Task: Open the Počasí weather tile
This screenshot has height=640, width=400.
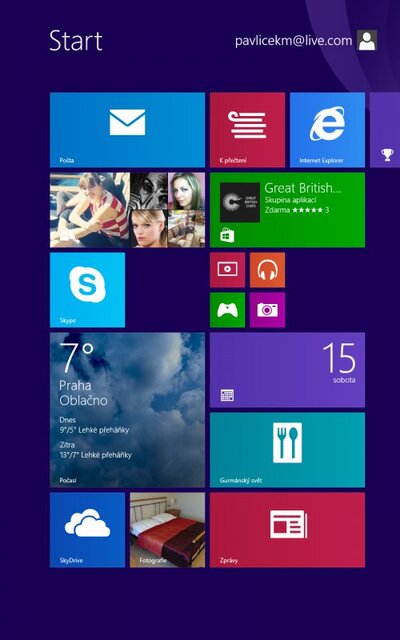Action: pyautogui.click(x=127, y=410)
